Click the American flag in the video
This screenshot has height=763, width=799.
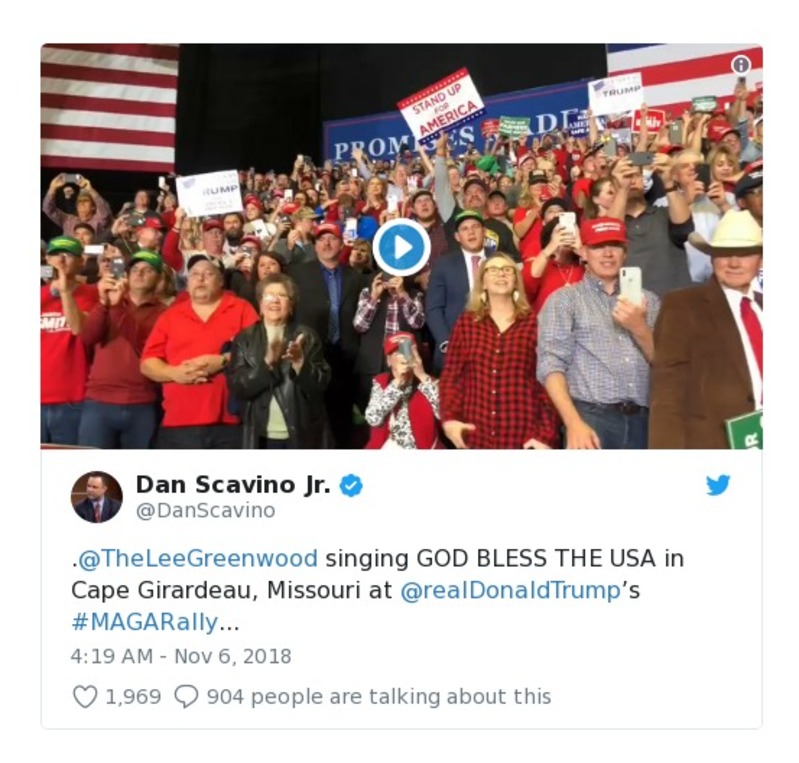(109, 108)
